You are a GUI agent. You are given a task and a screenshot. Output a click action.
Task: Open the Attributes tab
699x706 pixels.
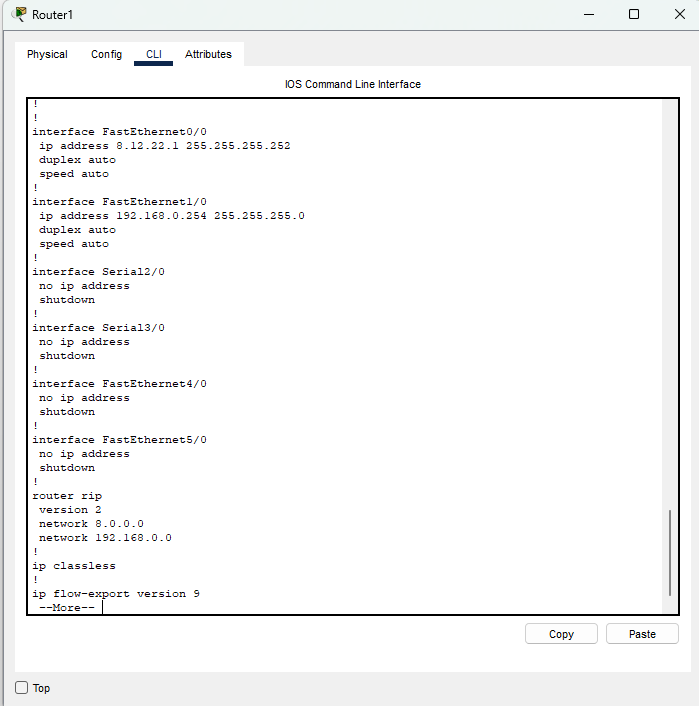pyautogui.click(x=208, y=54)
